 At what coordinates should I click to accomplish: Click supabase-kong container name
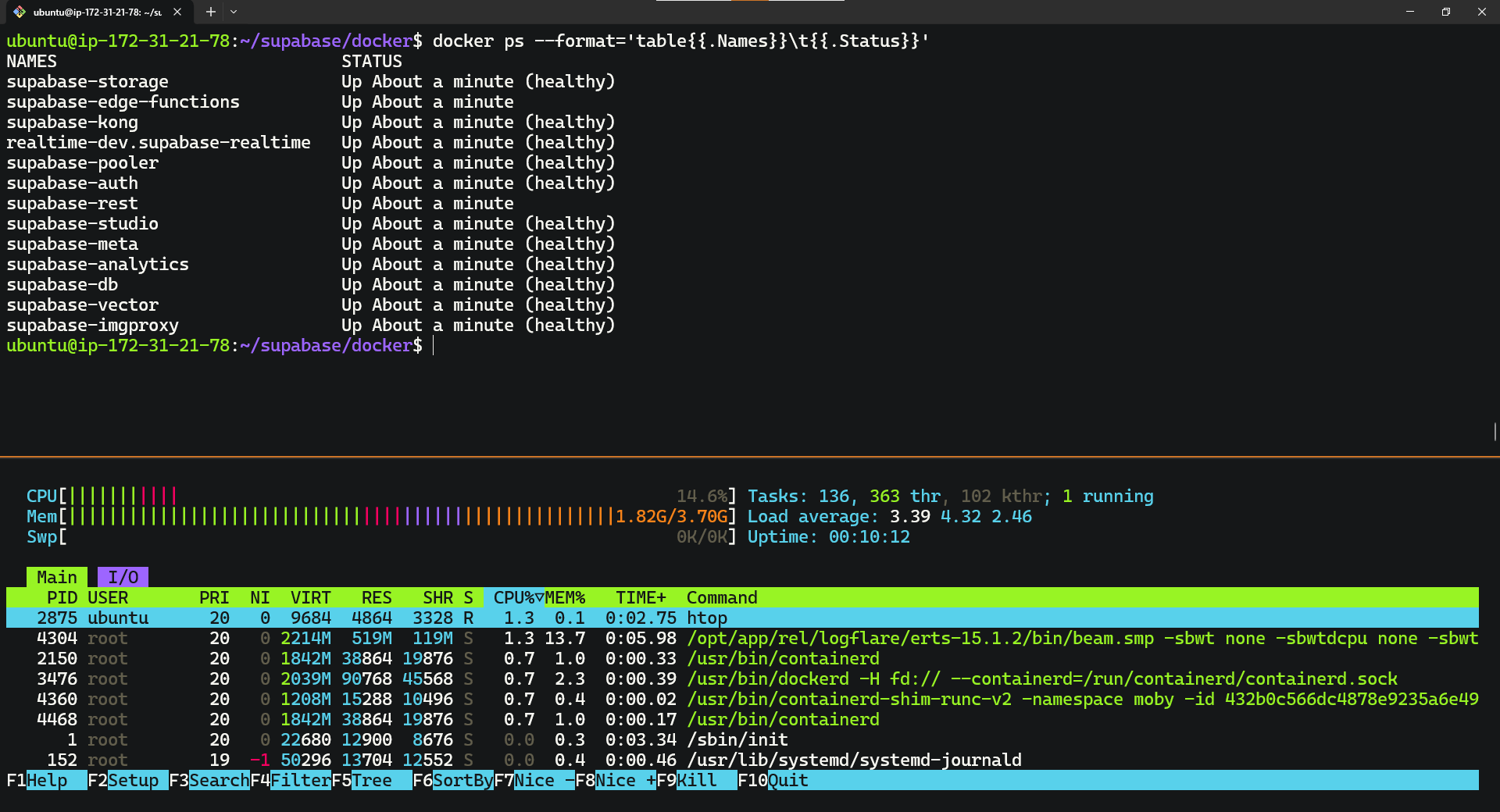tap(73, 122)
